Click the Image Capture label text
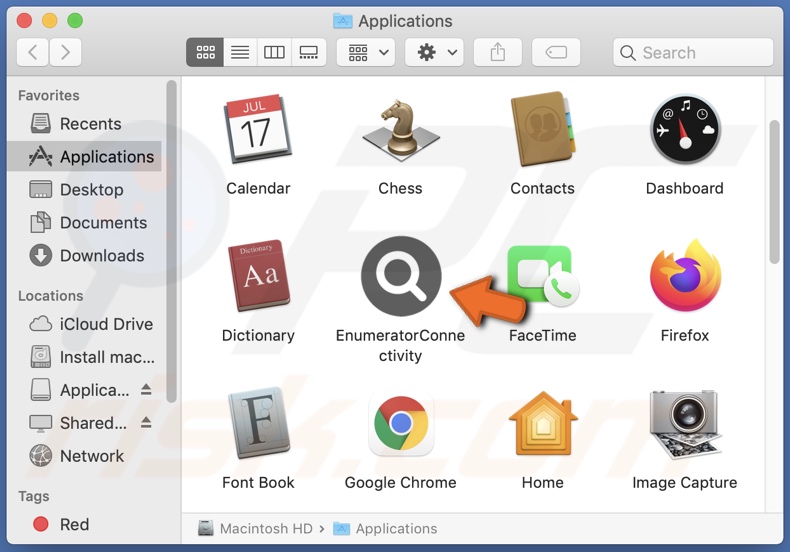790x552 pixels. 685,482
